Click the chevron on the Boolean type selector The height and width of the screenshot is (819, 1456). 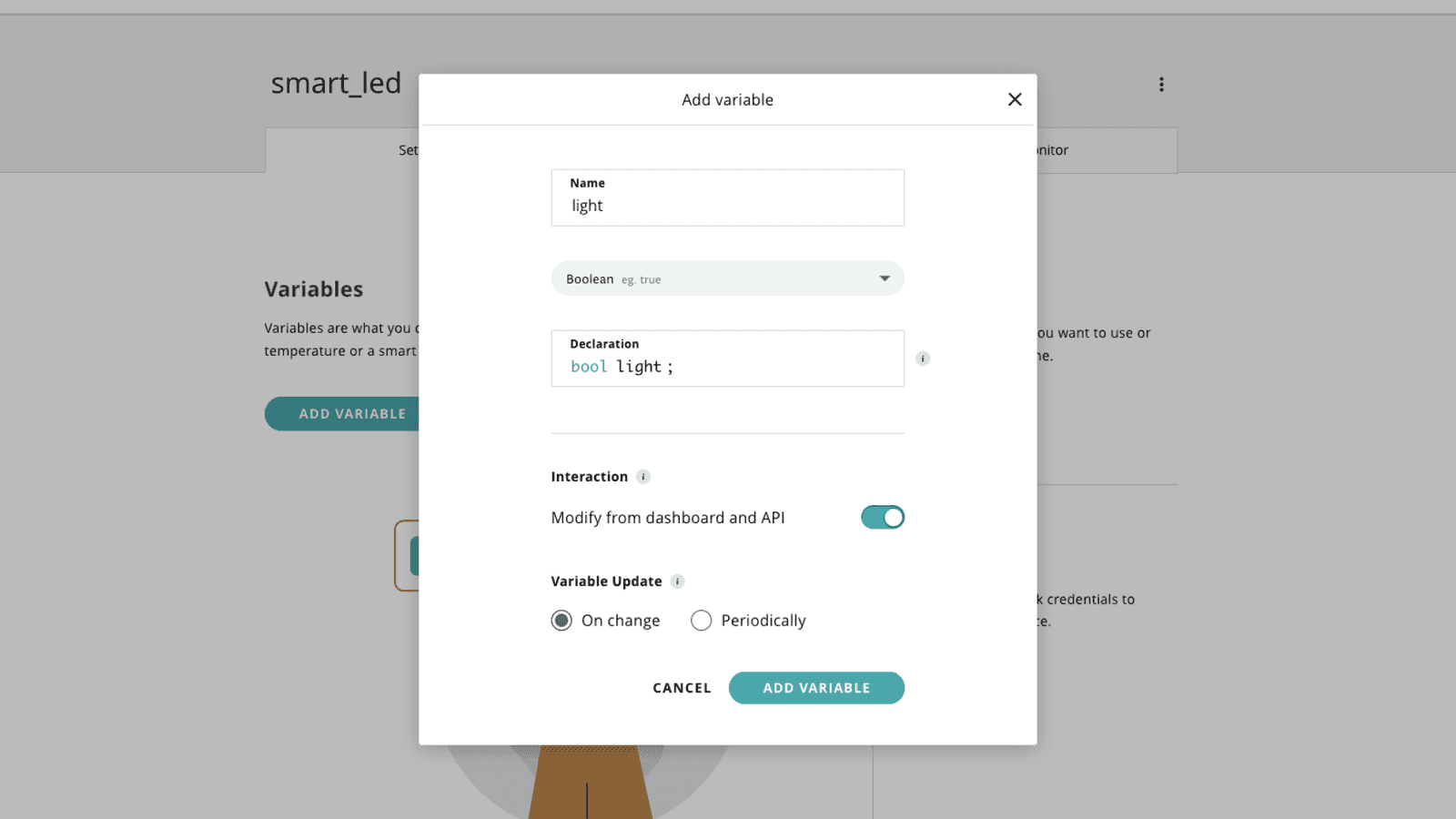click(x=884, y=278)
